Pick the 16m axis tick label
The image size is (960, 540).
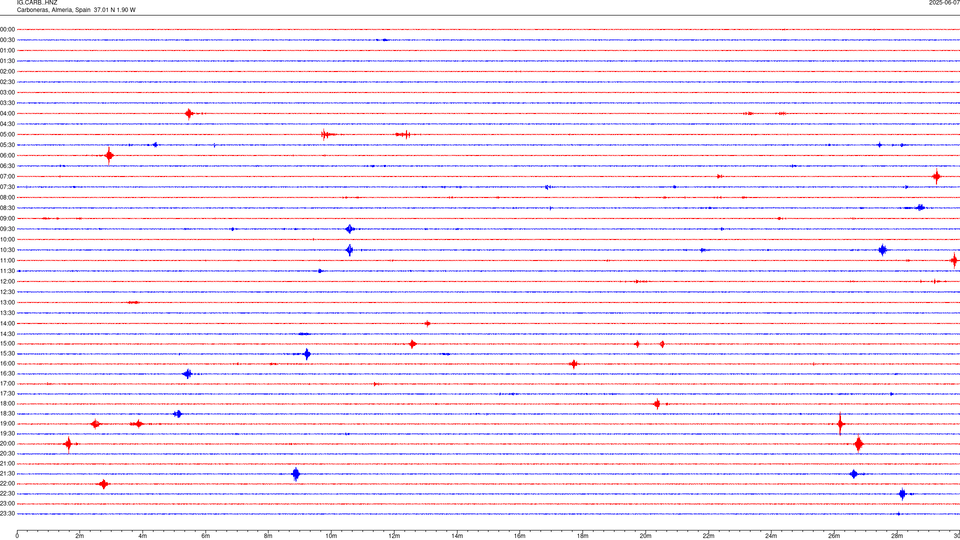pyautogui.click(x=520, y=536)
